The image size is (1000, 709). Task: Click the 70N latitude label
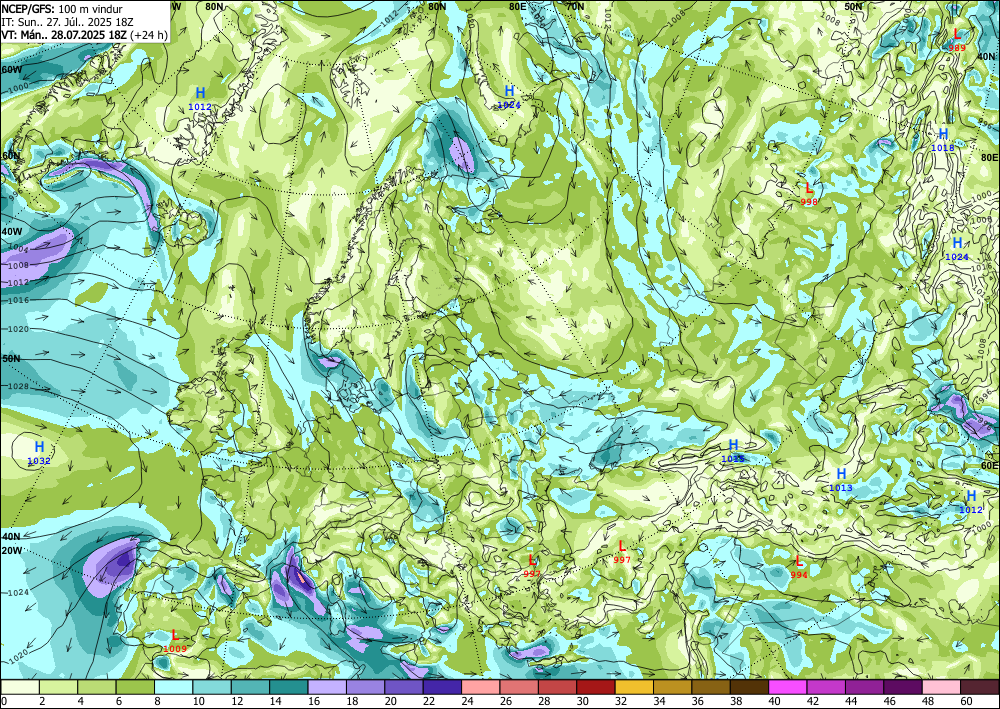point(575,6)
